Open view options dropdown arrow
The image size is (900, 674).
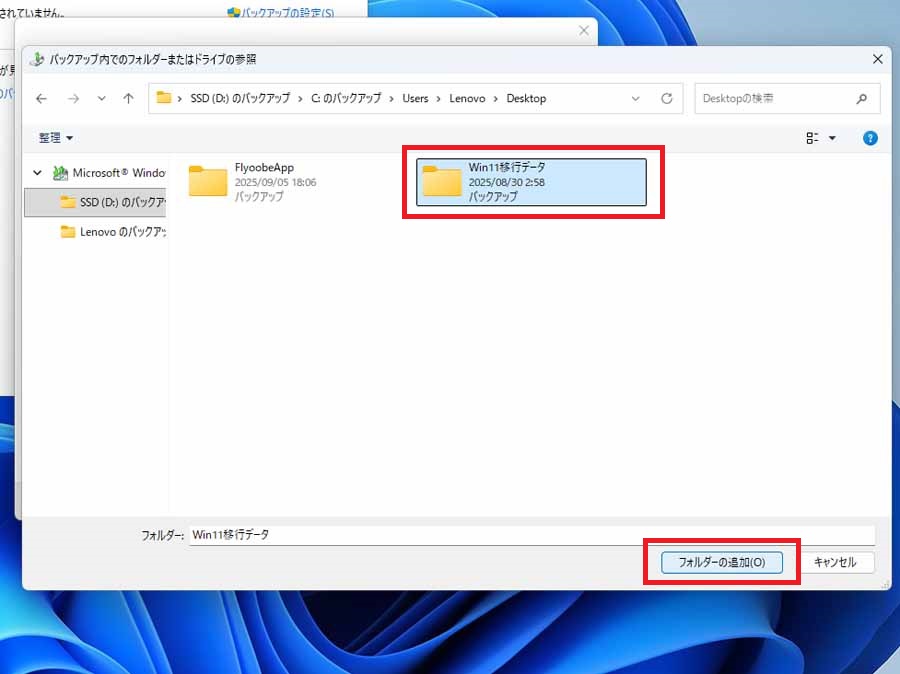(832, 138)
